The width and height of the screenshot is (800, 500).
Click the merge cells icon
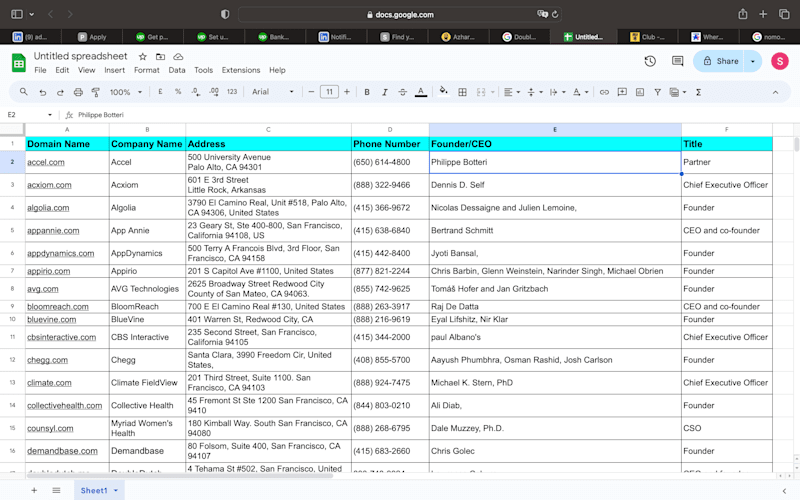click(481, 92)
